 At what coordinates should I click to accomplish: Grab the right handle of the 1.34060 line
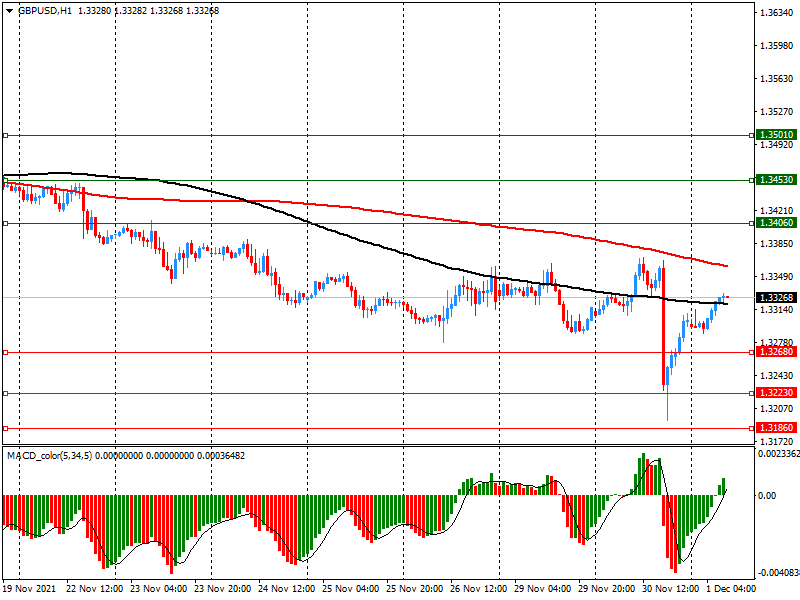pos(752,223)
